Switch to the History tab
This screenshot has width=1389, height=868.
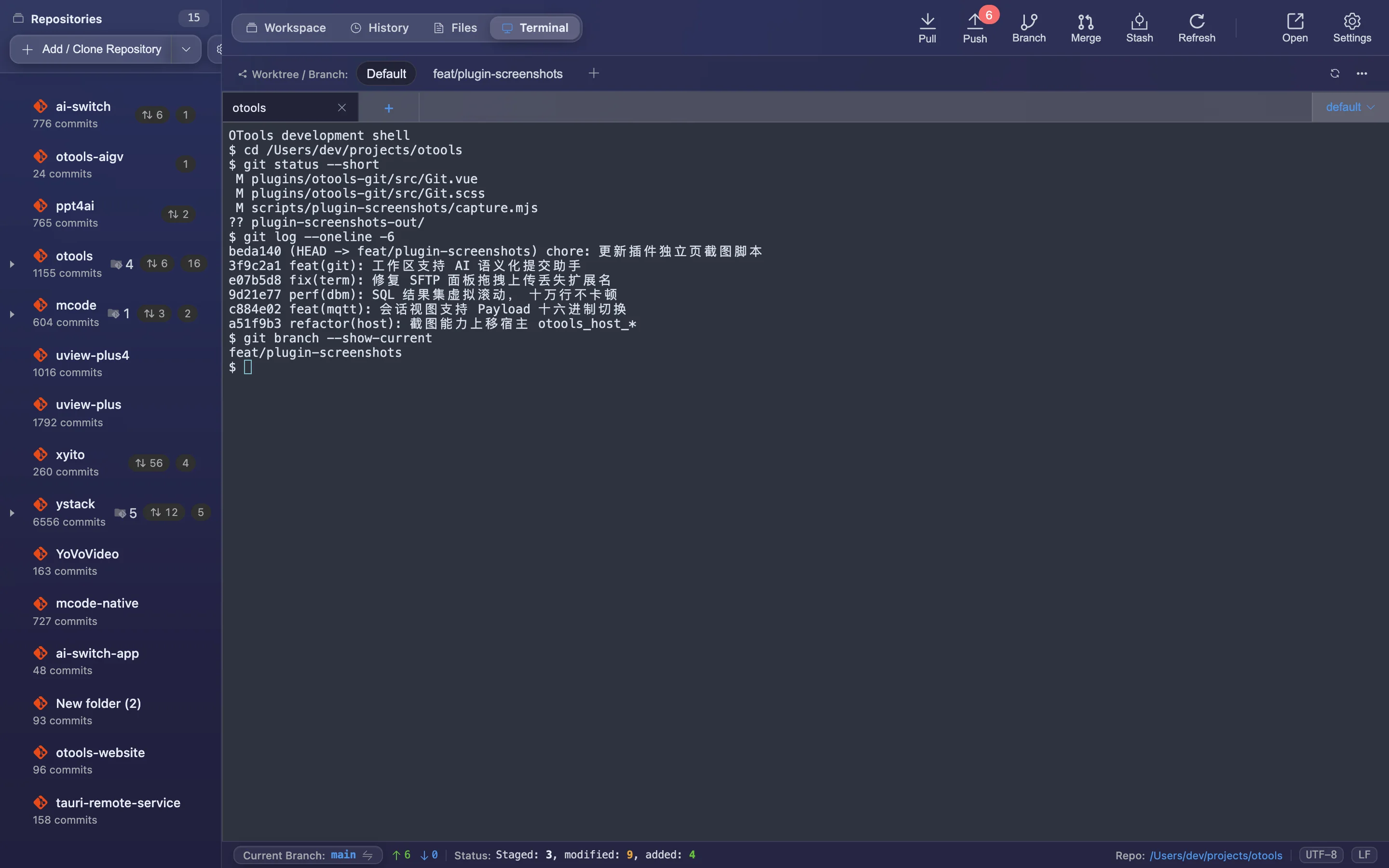[x=380, y=27]
